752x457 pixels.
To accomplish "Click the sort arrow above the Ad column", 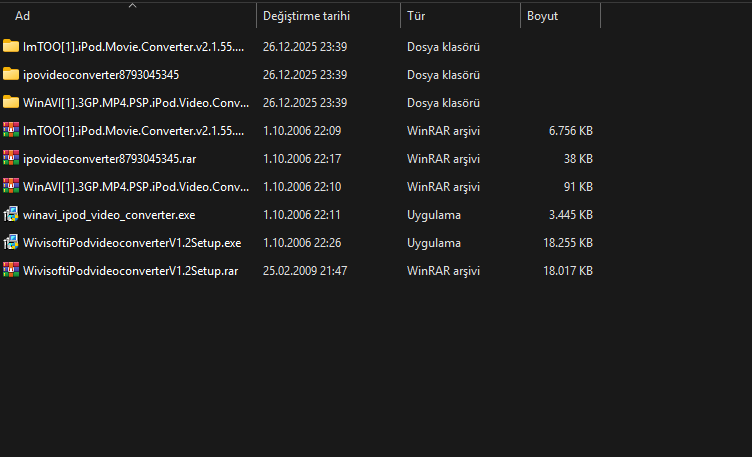I will (133, 6).
